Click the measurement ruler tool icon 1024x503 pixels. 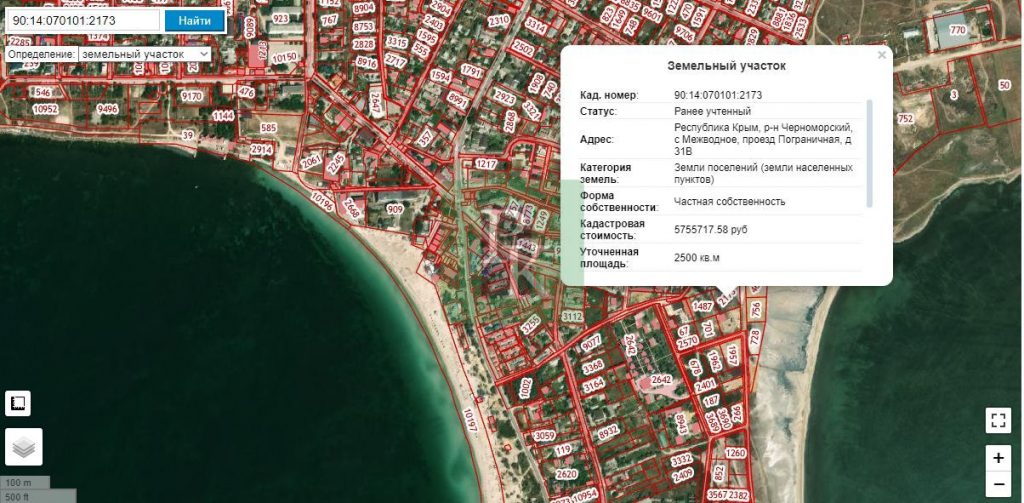pos(17,403)
